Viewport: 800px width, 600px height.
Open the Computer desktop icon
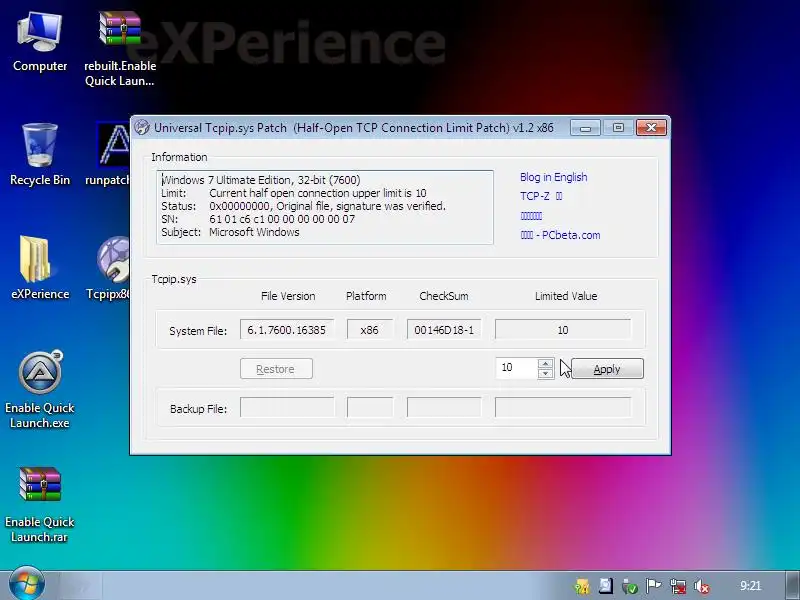(40, 42)
